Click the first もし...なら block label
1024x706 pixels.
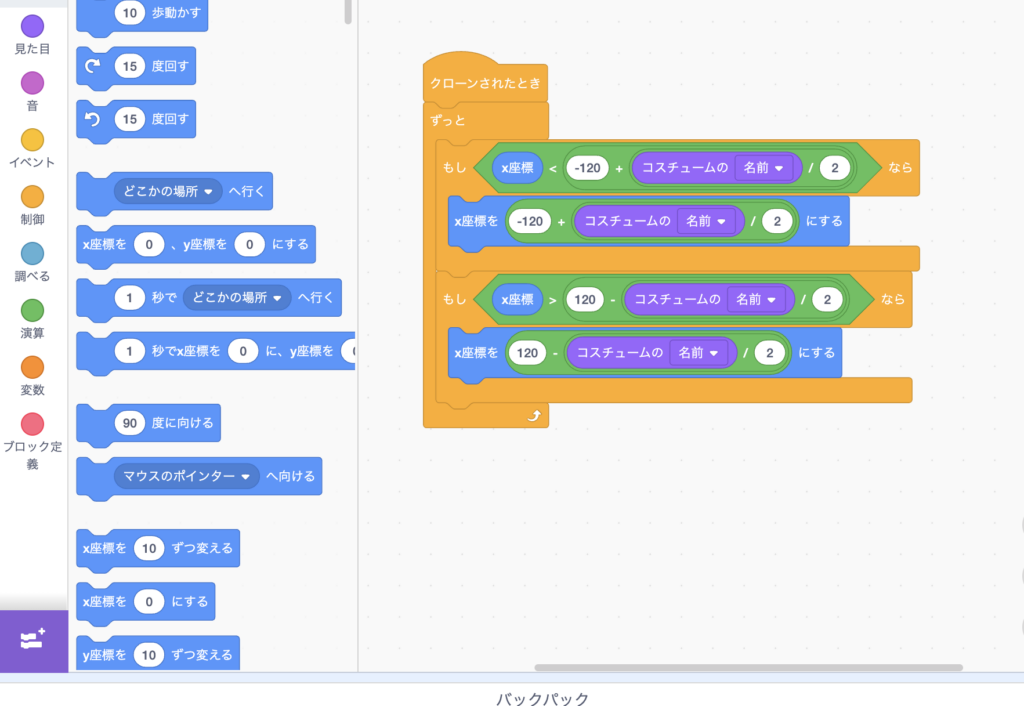[x=455, y=168]
